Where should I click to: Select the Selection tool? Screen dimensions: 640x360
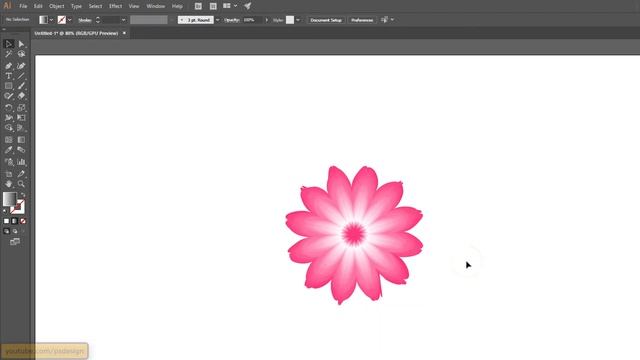(9, 44)
